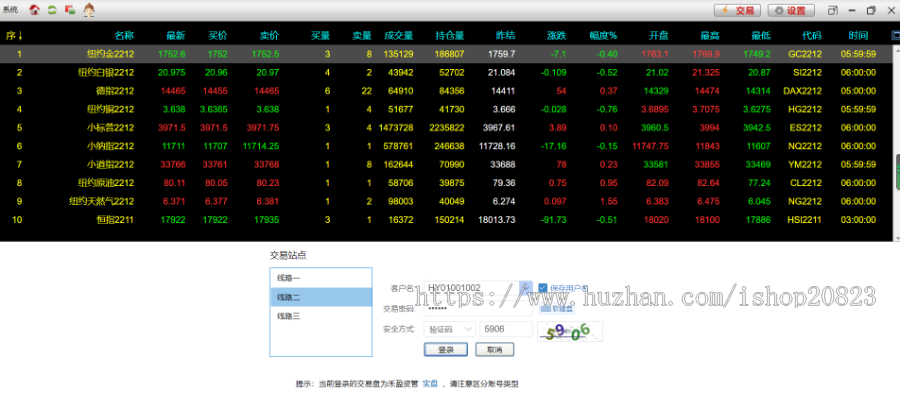Viewport: 900px width, 409px height.
Task: Sort by the 涨跌 column header
Action: click(x=556, y=36)
